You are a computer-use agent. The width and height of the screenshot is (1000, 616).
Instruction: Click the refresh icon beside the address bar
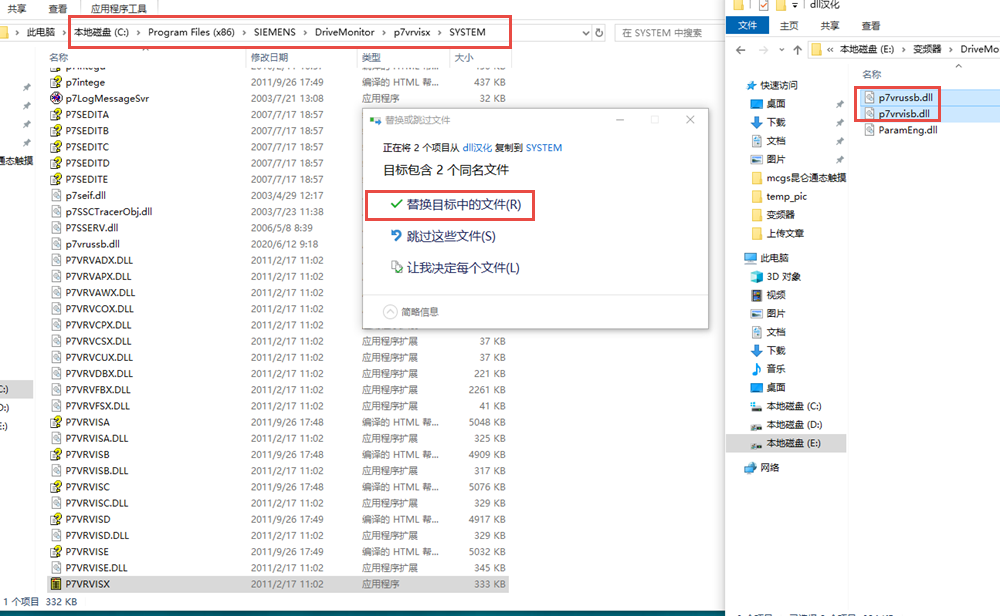pyautogui.click(x=599, y=33)
